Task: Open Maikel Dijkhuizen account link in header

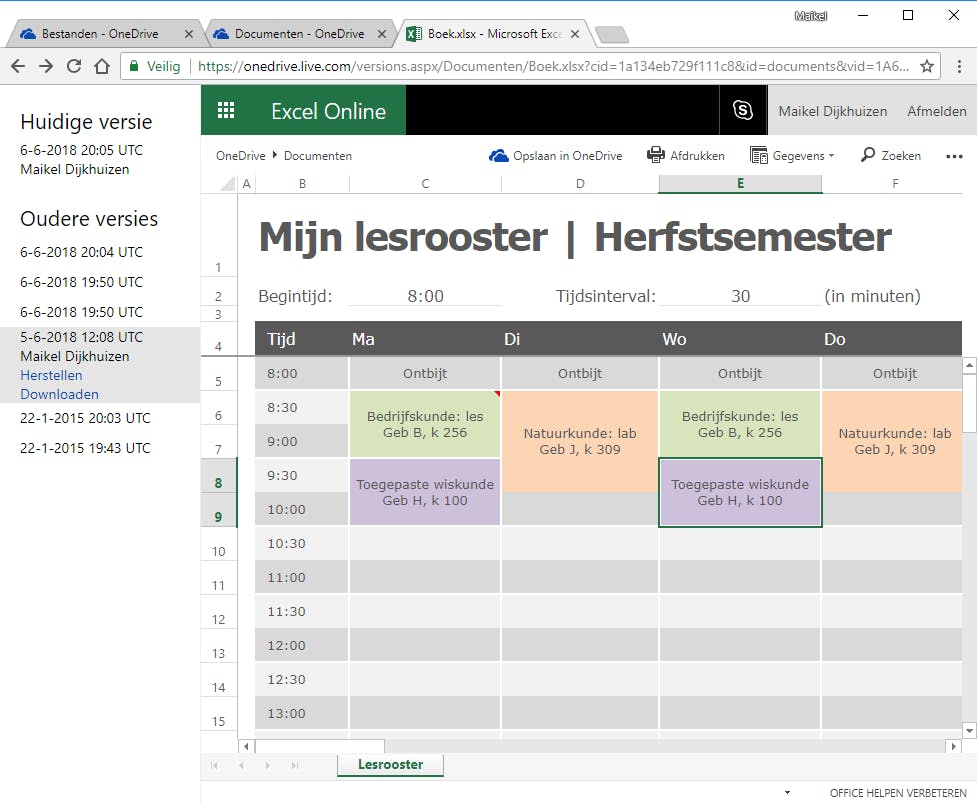Action: pos(832,111)
